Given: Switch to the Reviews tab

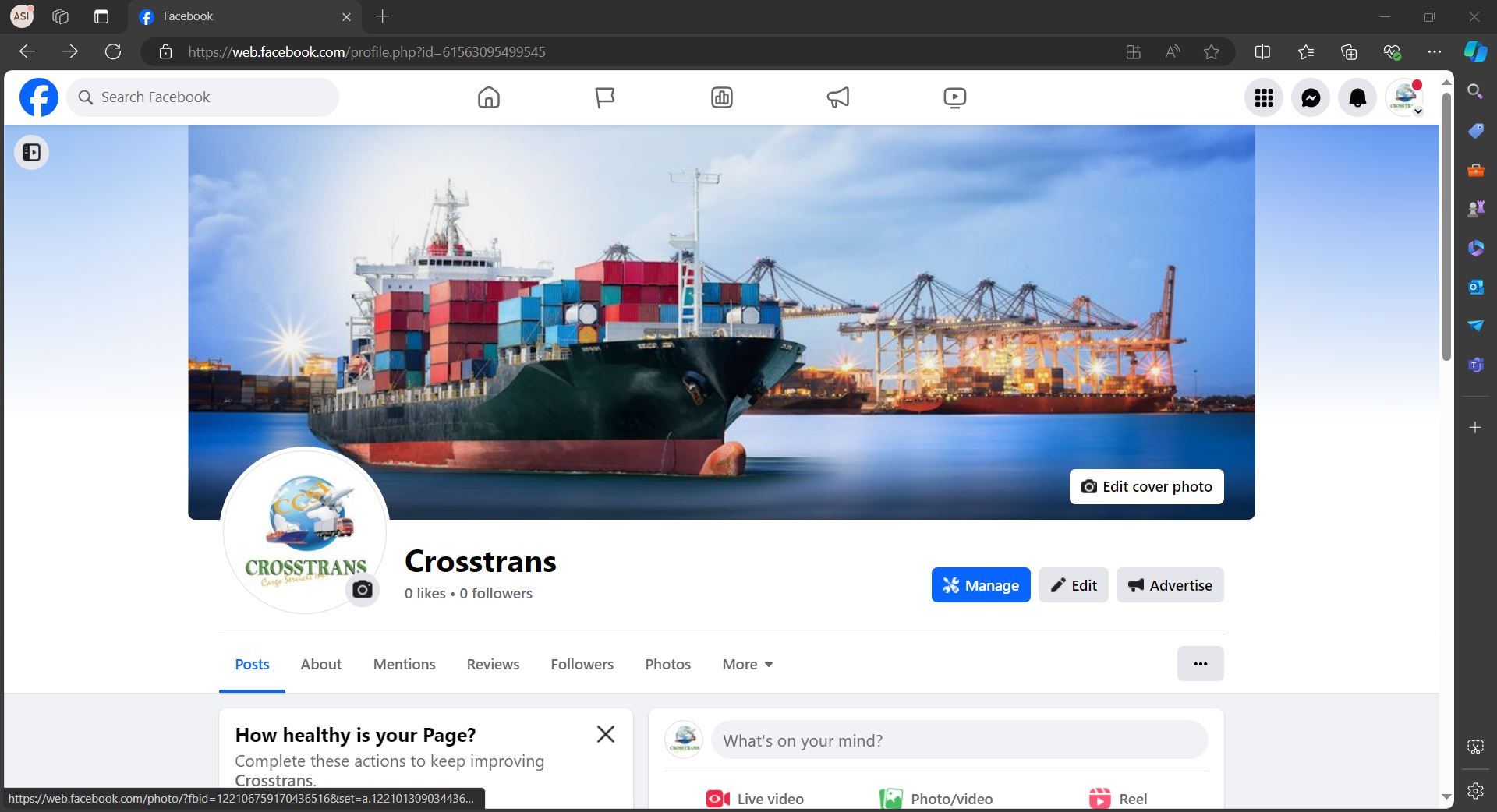Looking at the screenshot, I should pyautogui.click(x=493, y=664).
